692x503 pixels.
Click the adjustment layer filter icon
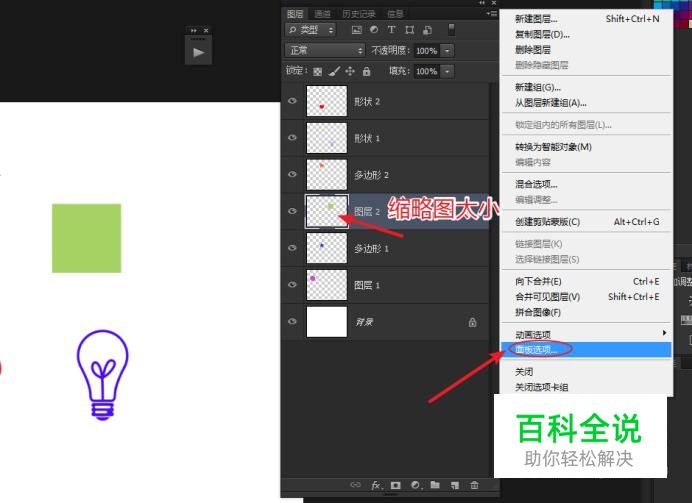374,30
